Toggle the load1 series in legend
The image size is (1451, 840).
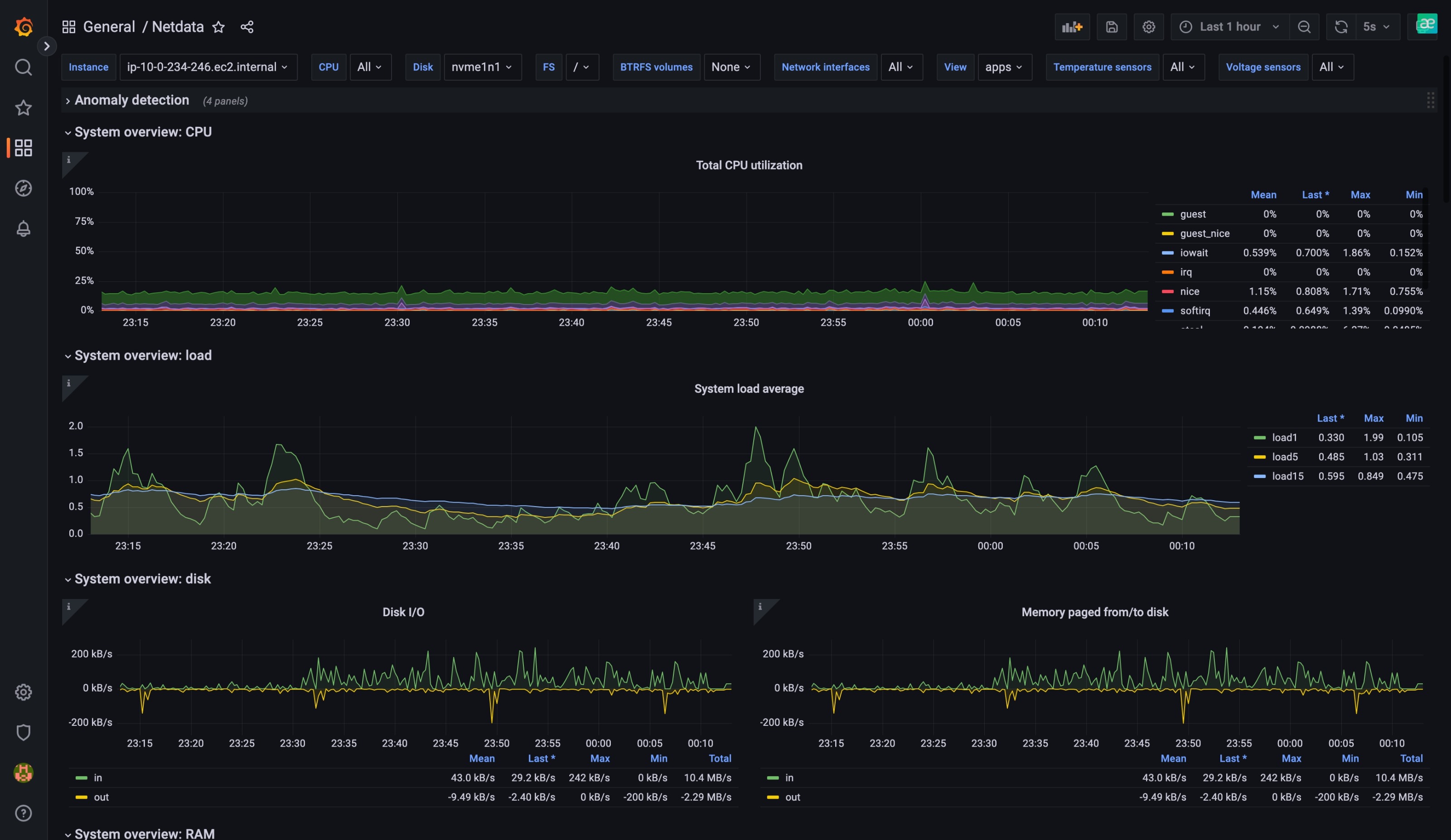(1284, 438)
